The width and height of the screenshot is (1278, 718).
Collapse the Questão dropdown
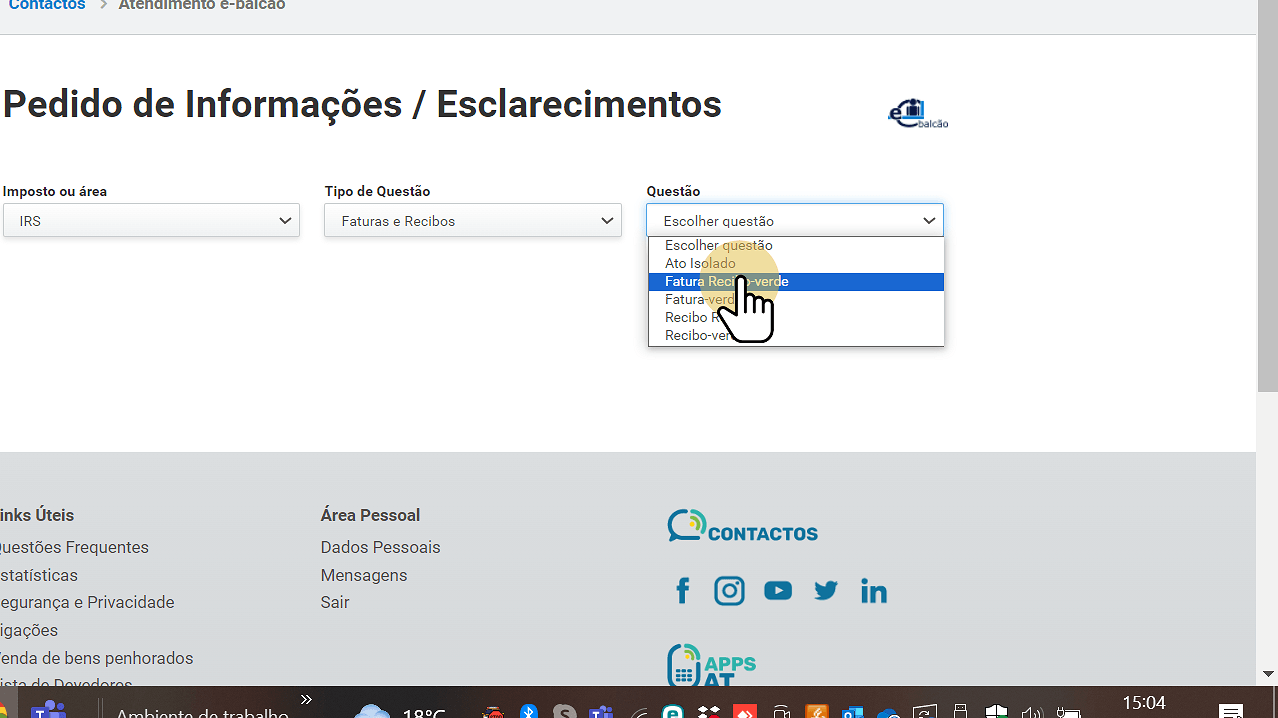(x=795, y=221)
